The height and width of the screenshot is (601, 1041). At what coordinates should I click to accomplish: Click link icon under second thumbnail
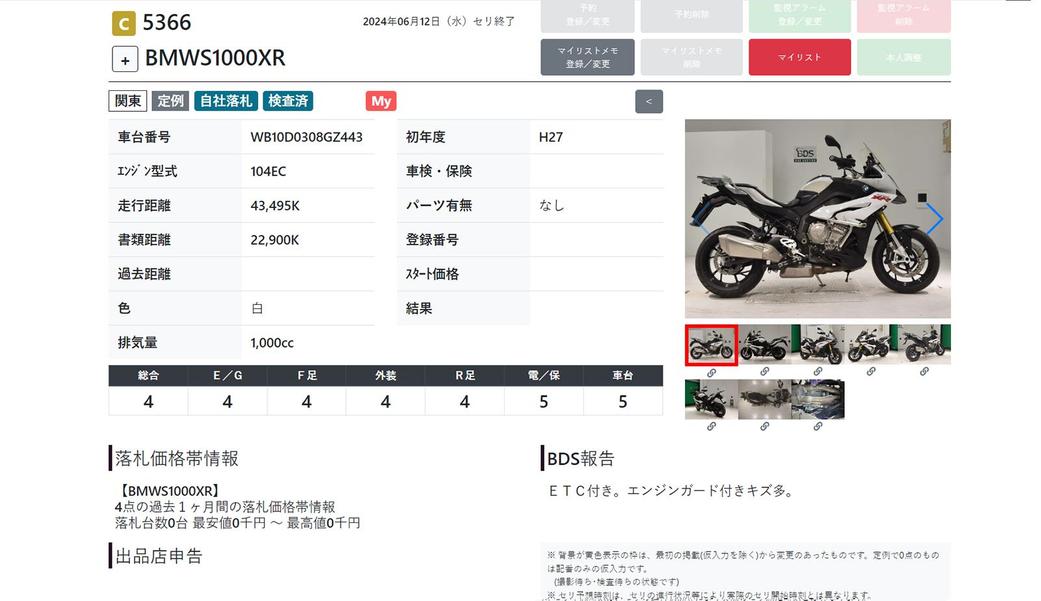764,372
